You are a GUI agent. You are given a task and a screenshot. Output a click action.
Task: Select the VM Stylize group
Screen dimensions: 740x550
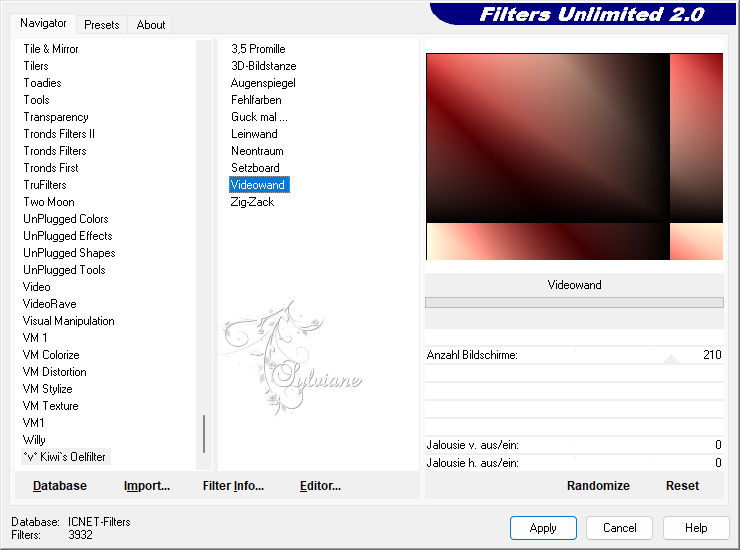(x=48, y=389)
